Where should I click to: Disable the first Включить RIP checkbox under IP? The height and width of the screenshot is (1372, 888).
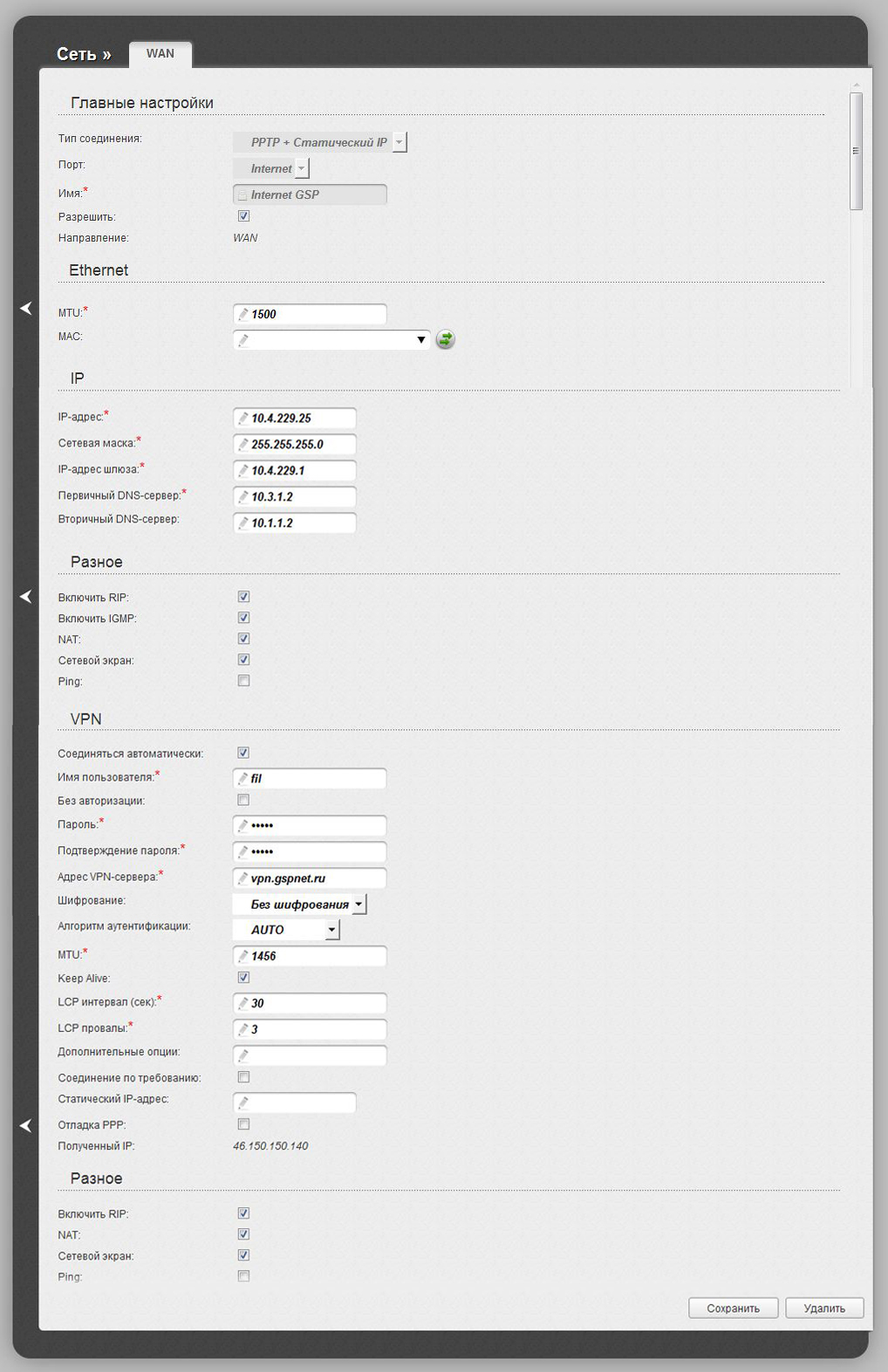[x=243, y=597]
